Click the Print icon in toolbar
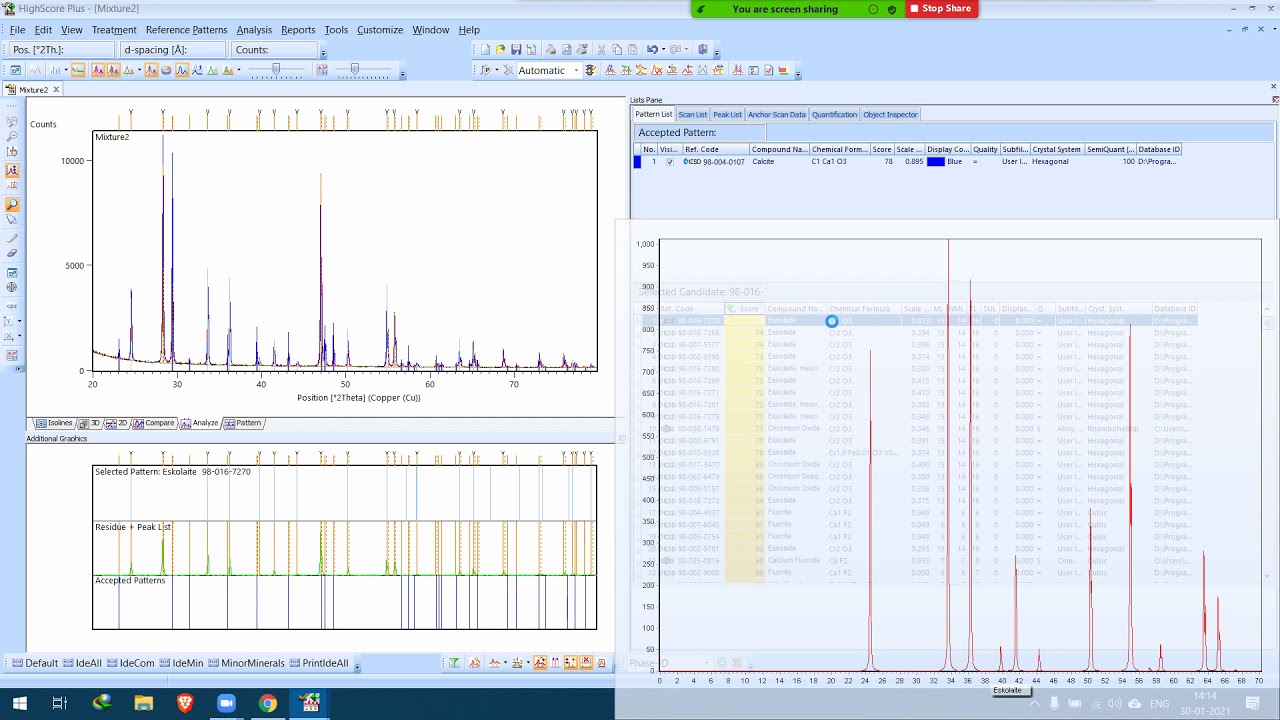The width and height of the screenshot is (1280, 720). pyautogui.click(x=550, y=49)
